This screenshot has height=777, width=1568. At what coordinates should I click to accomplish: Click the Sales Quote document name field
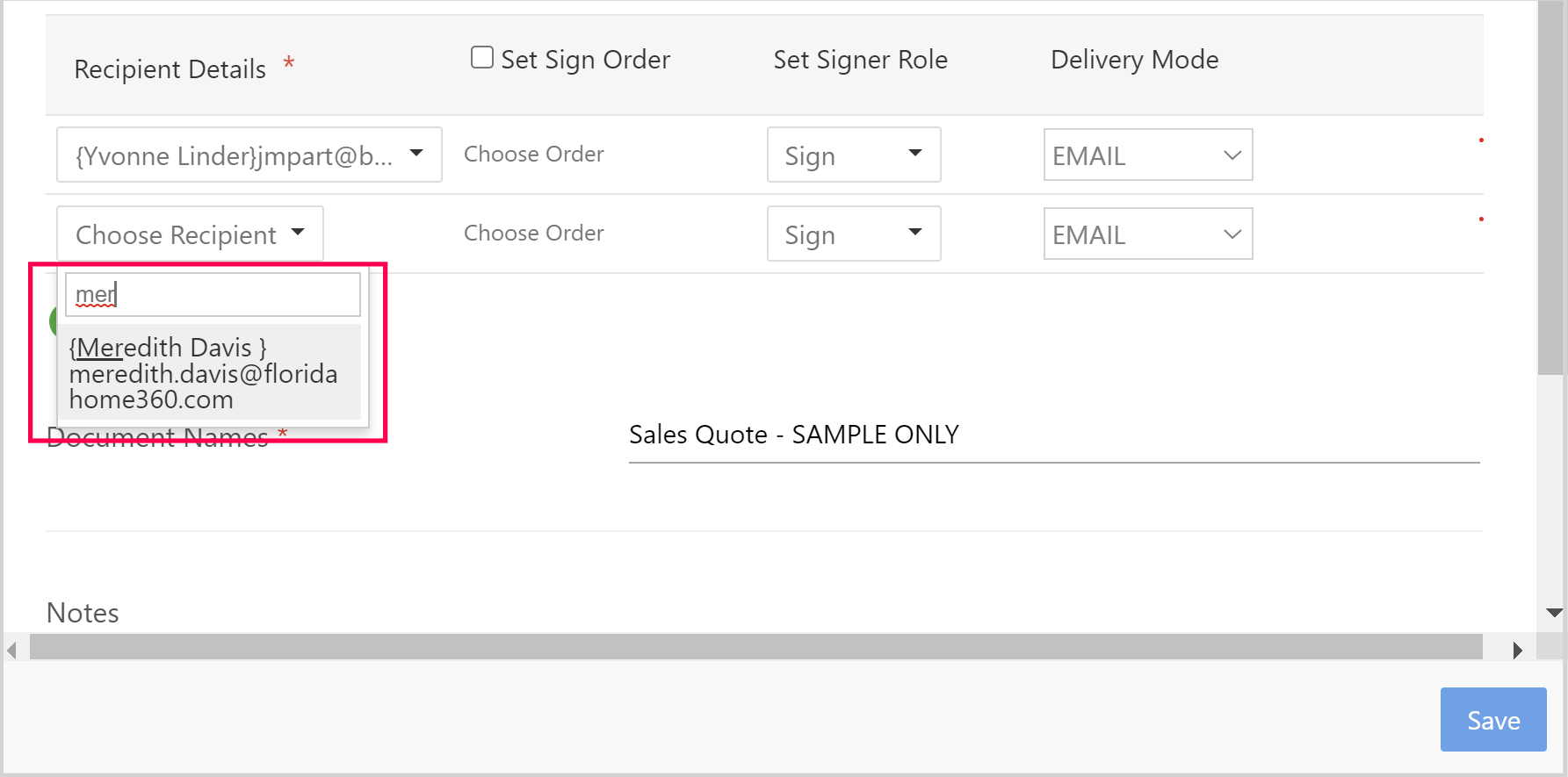tap(1053, 435)
